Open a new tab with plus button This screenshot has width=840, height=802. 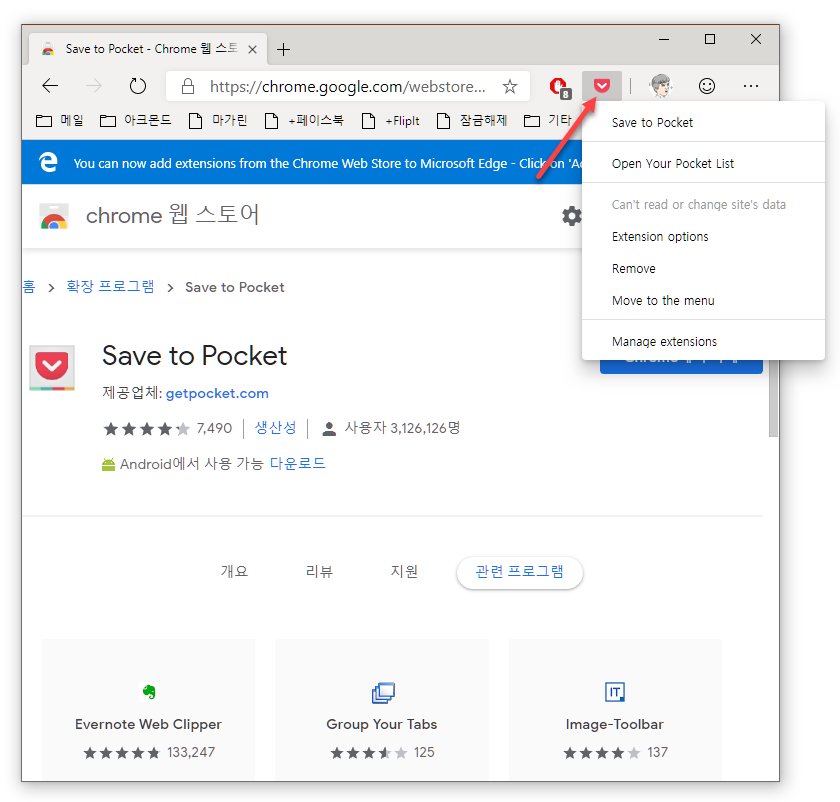point(283,49)
